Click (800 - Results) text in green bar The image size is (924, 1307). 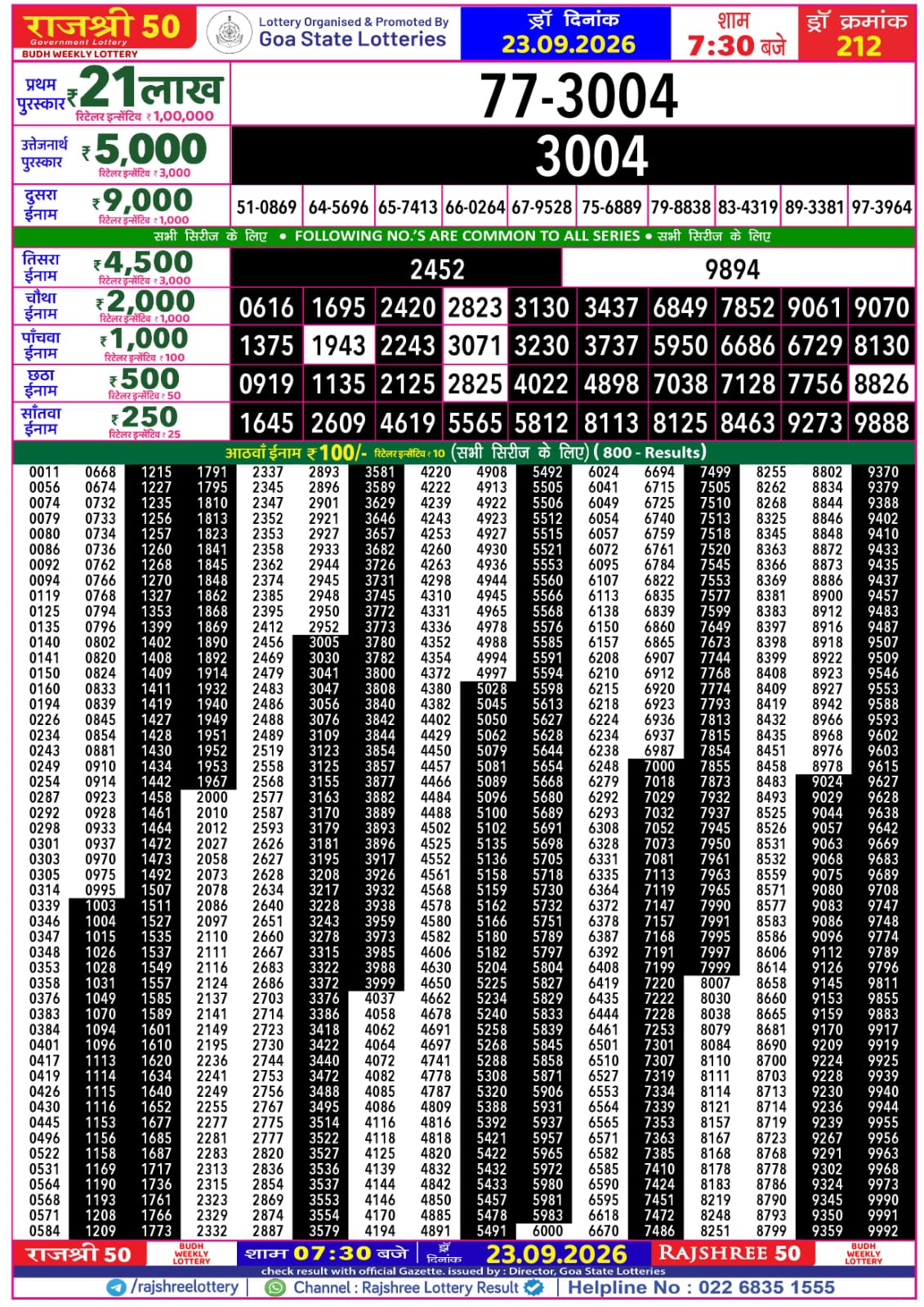(650, 453)
